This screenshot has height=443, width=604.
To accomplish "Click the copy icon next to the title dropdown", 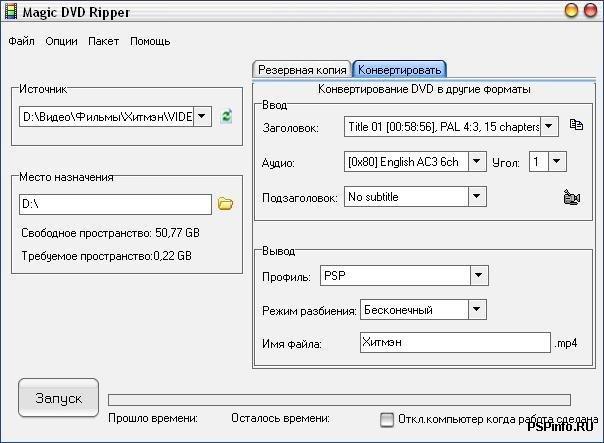I will 575,126.
